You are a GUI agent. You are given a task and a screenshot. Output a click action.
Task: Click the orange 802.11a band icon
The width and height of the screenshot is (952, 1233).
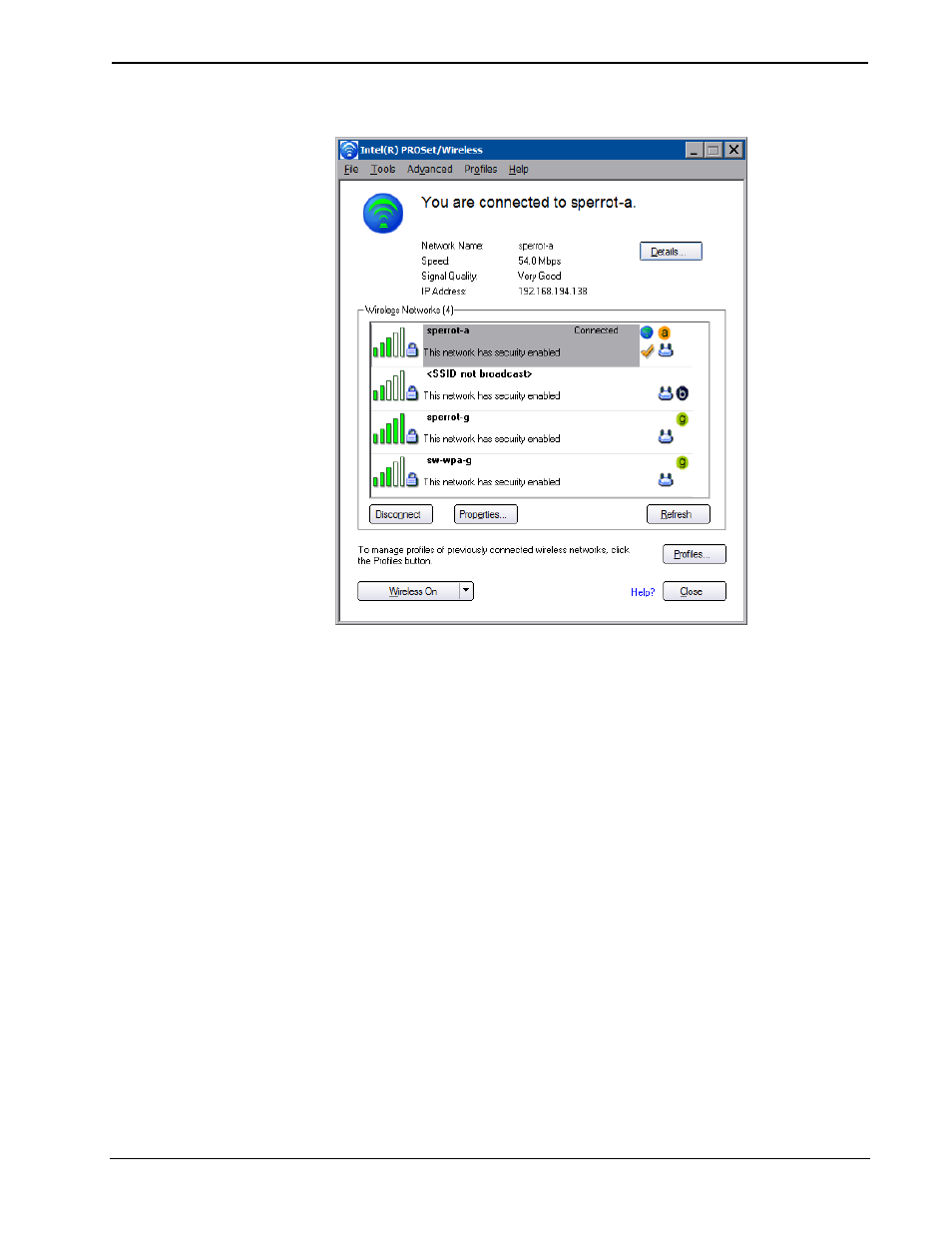pos(665,332)
